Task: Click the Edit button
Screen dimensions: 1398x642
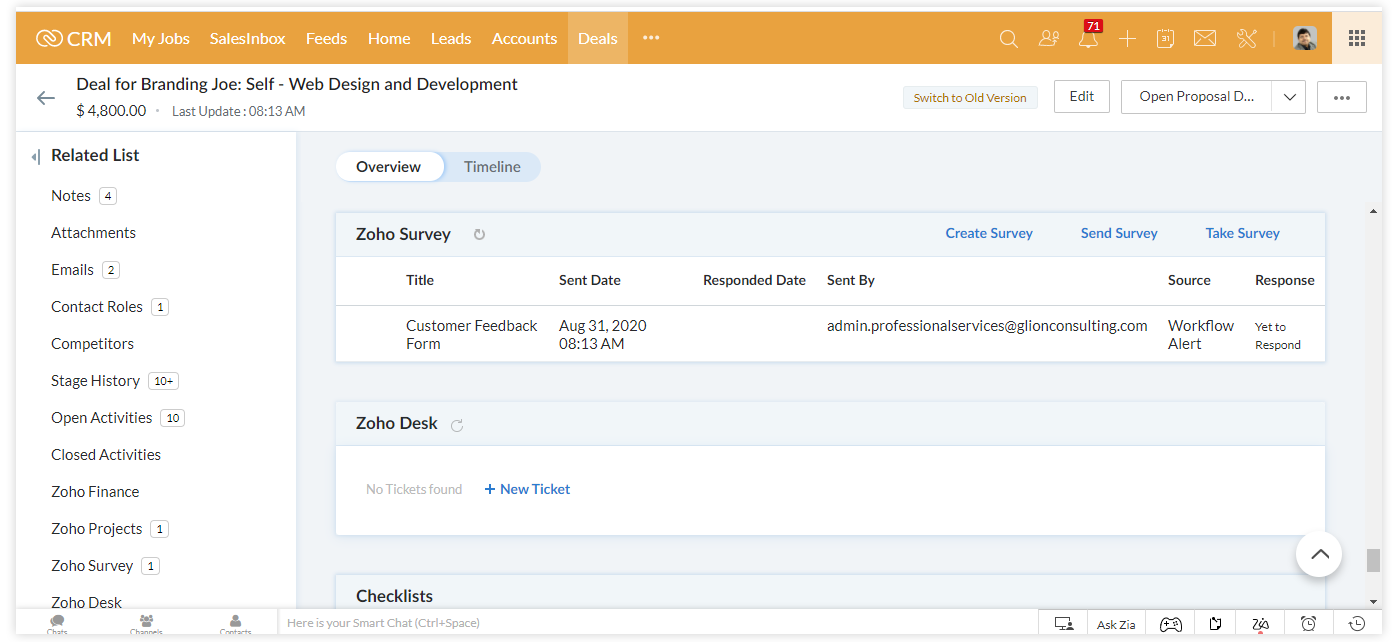Action: pos(1082,97)
